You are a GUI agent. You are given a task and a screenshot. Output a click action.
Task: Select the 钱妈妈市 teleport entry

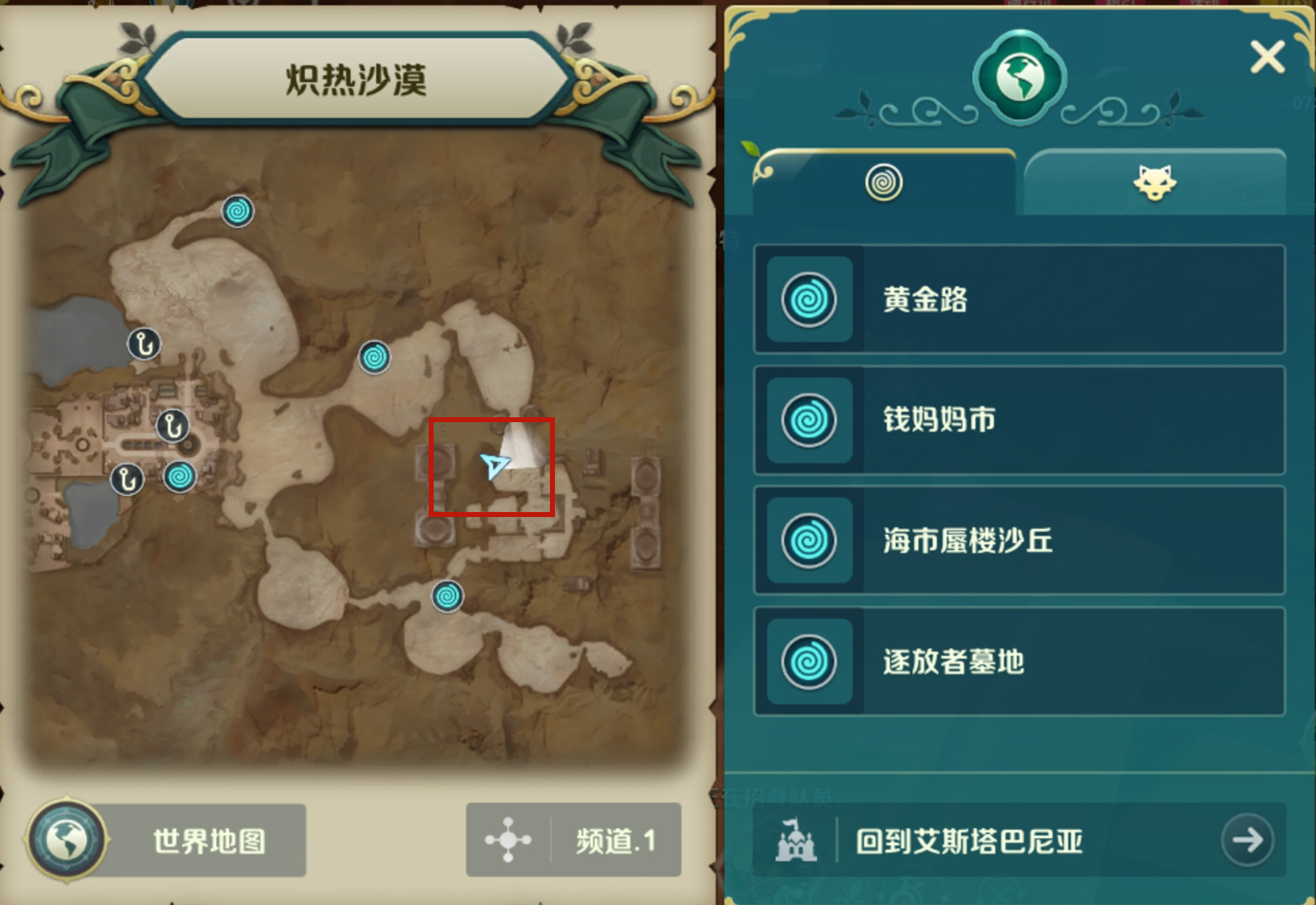[1019, 420]
